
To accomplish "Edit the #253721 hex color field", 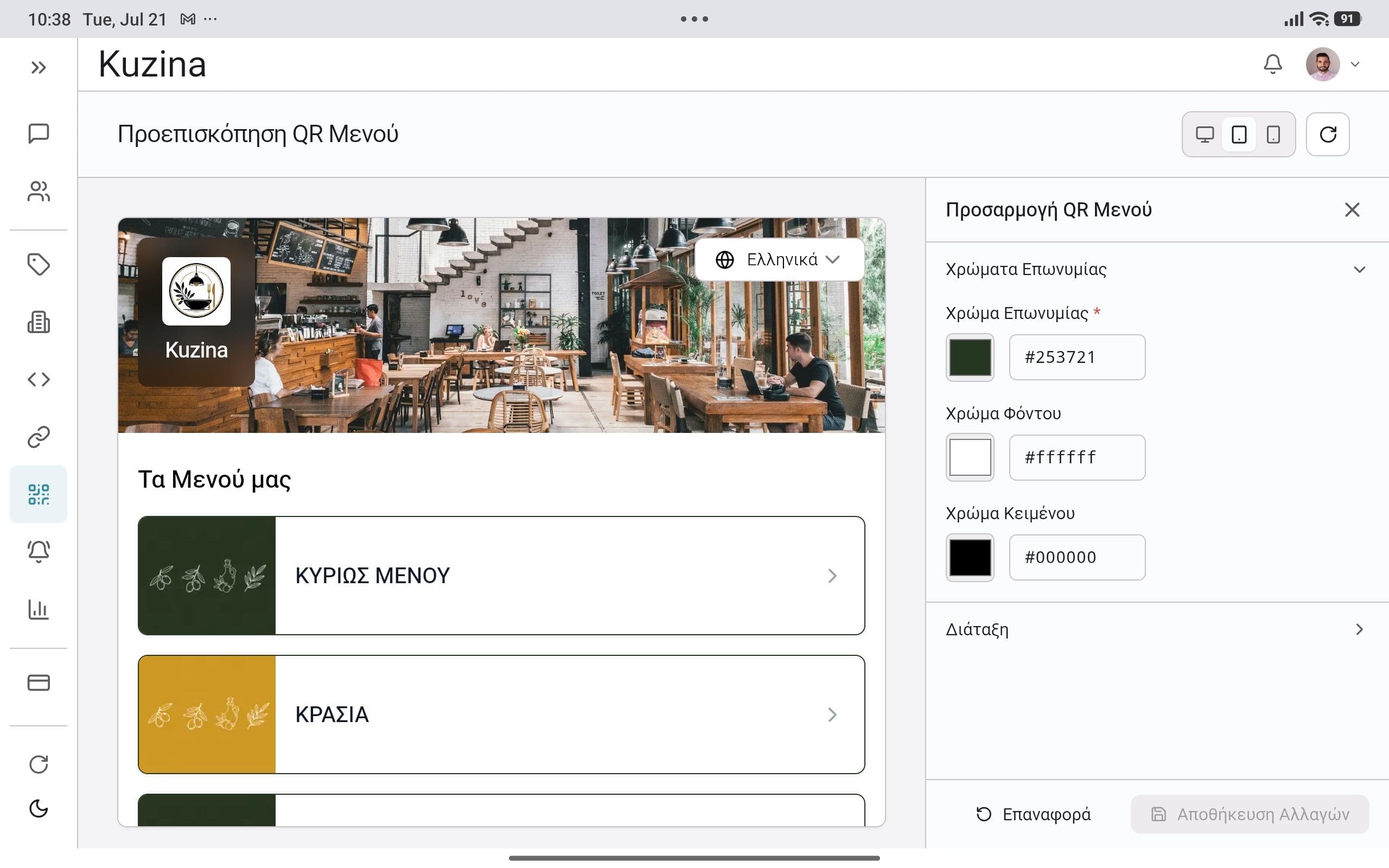I will pos(1077,357).
